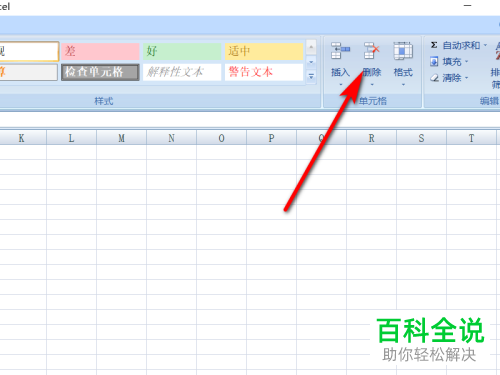Apply the Explanatory Text (解释性文本) style
Viewport: 500px width, 375px height.
pos(182,72)
